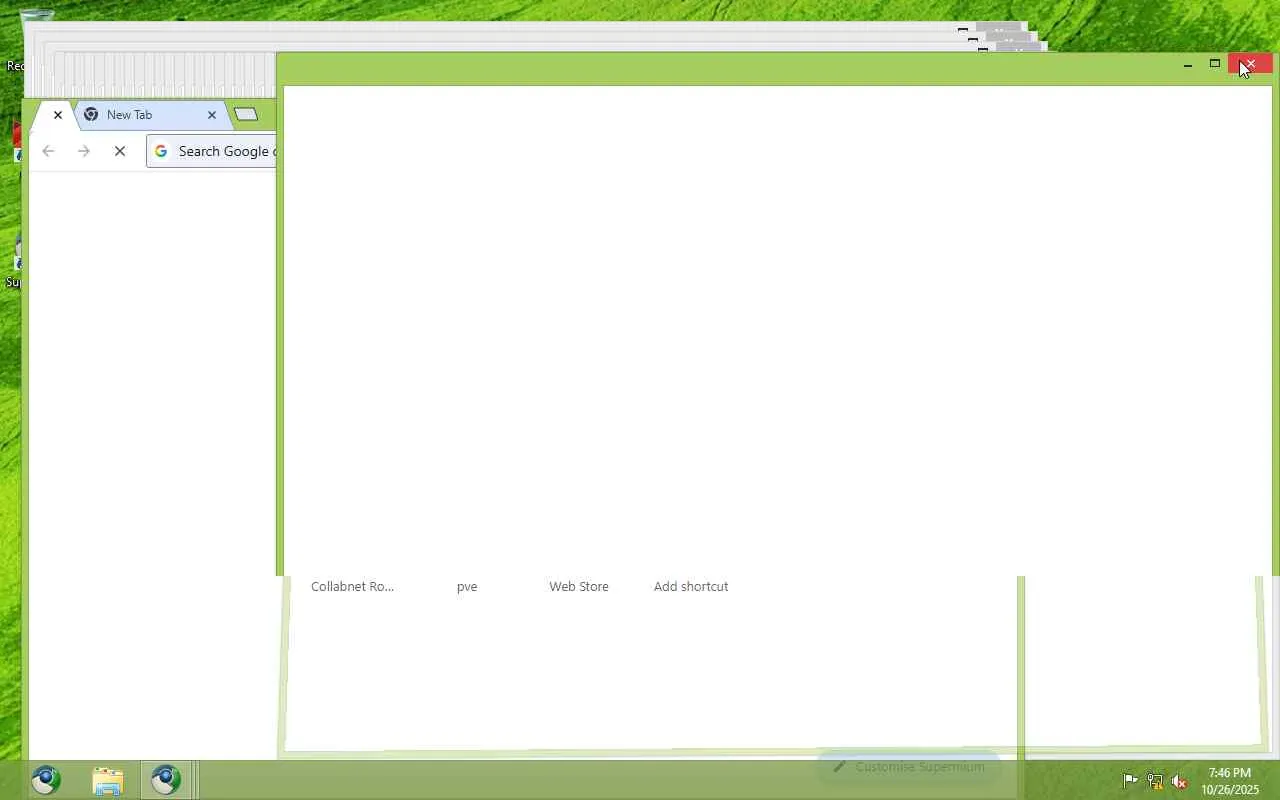Stop the page from loading
Viewport: 1280px width, 800px height.
120,151
